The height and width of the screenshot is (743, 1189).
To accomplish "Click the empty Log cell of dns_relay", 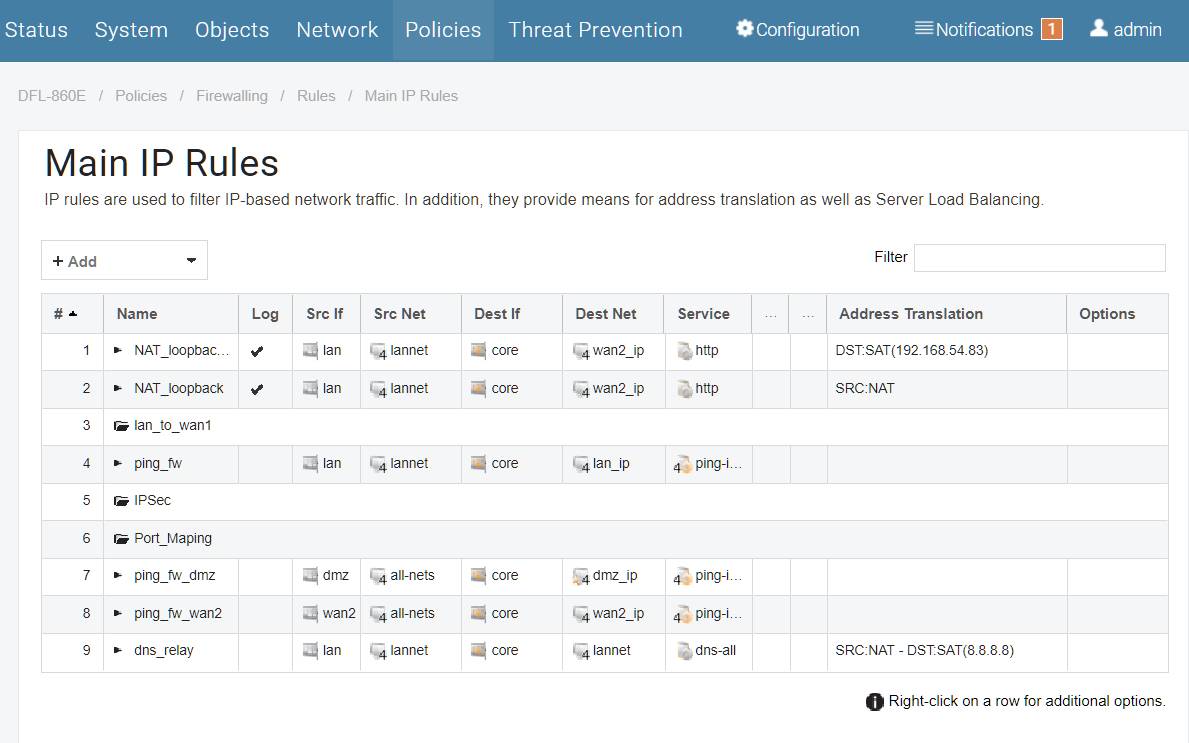I will pos(265,651).
